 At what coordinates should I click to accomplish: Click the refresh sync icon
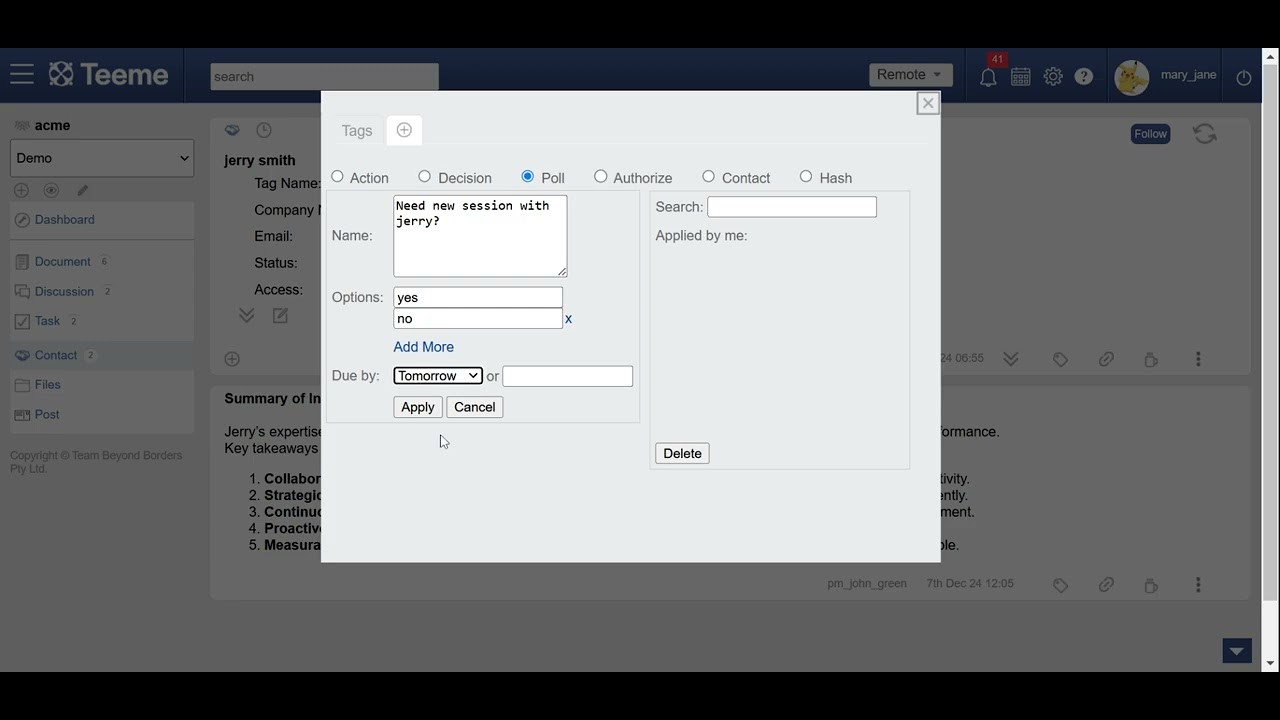click(x=1205, y=134)
